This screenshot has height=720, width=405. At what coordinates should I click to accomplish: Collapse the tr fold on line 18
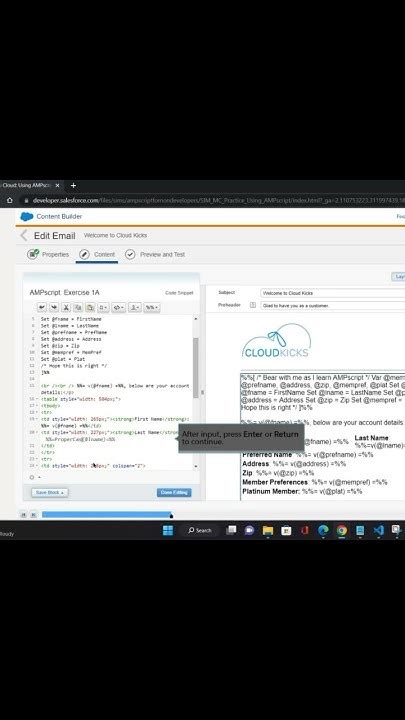tap(37, 413)
